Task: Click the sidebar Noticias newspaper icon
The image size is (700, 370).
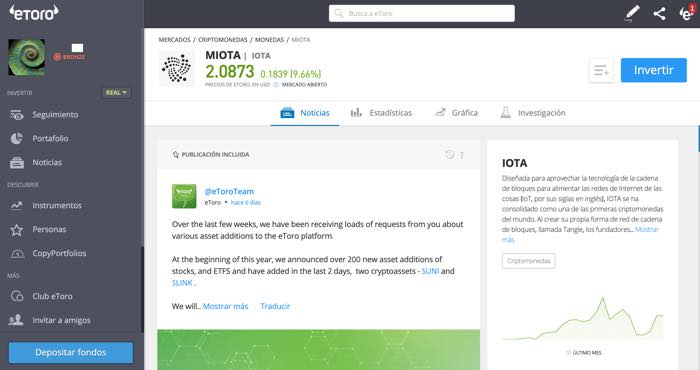Action: click(17, 163)
